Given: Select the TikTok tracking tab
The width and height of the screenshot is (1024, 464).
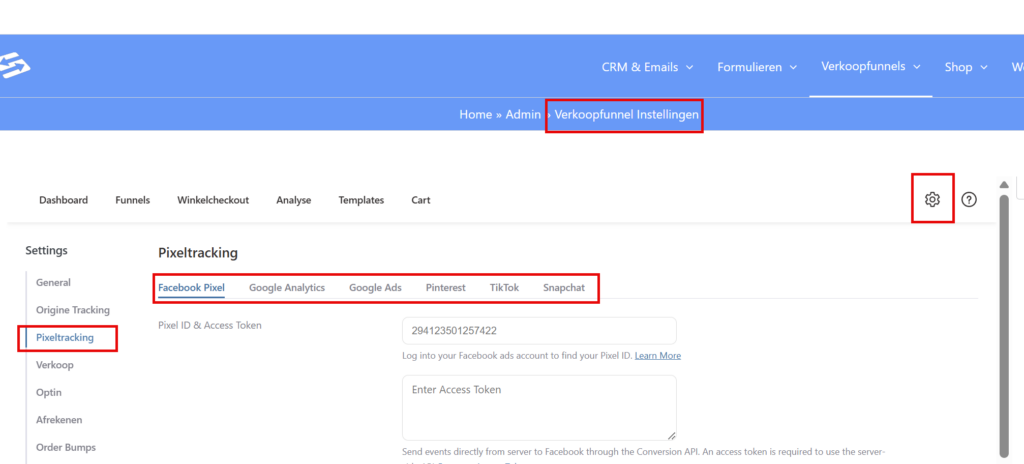Looking at the screenshot, I should 504,287.
